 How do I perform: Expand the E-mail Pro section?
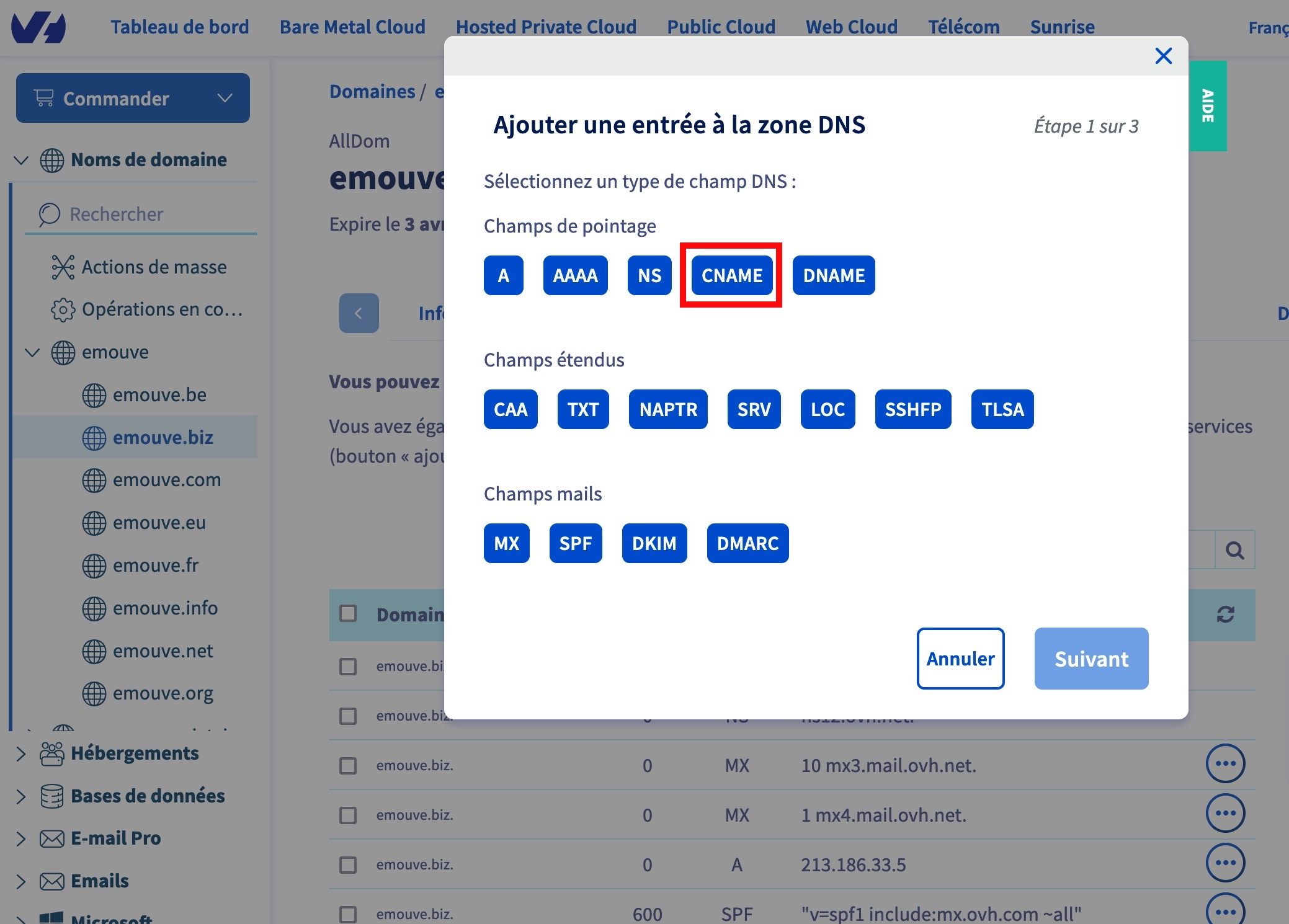(x=21, y=838)
